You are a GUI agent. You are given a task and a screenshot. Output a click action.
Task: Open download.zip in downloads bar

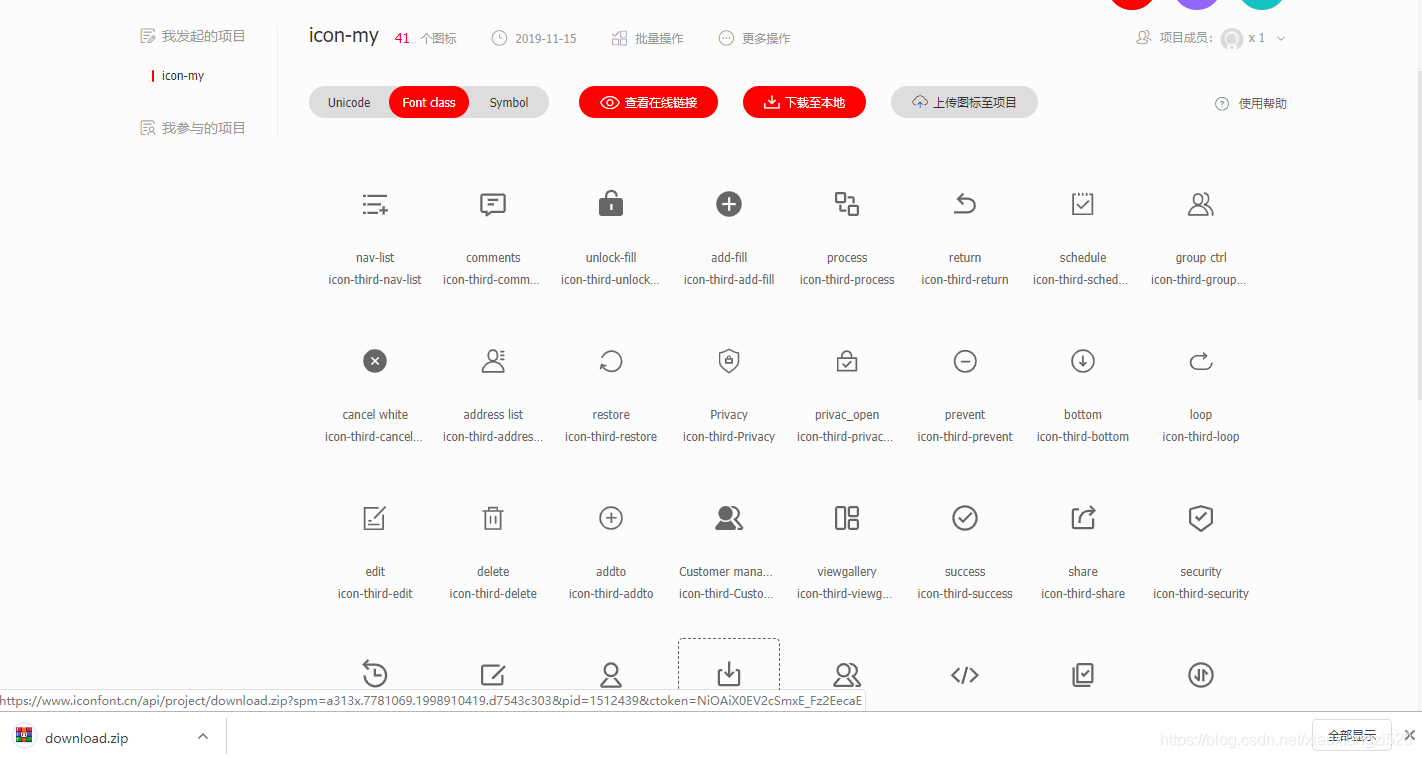tap(86, 738)
